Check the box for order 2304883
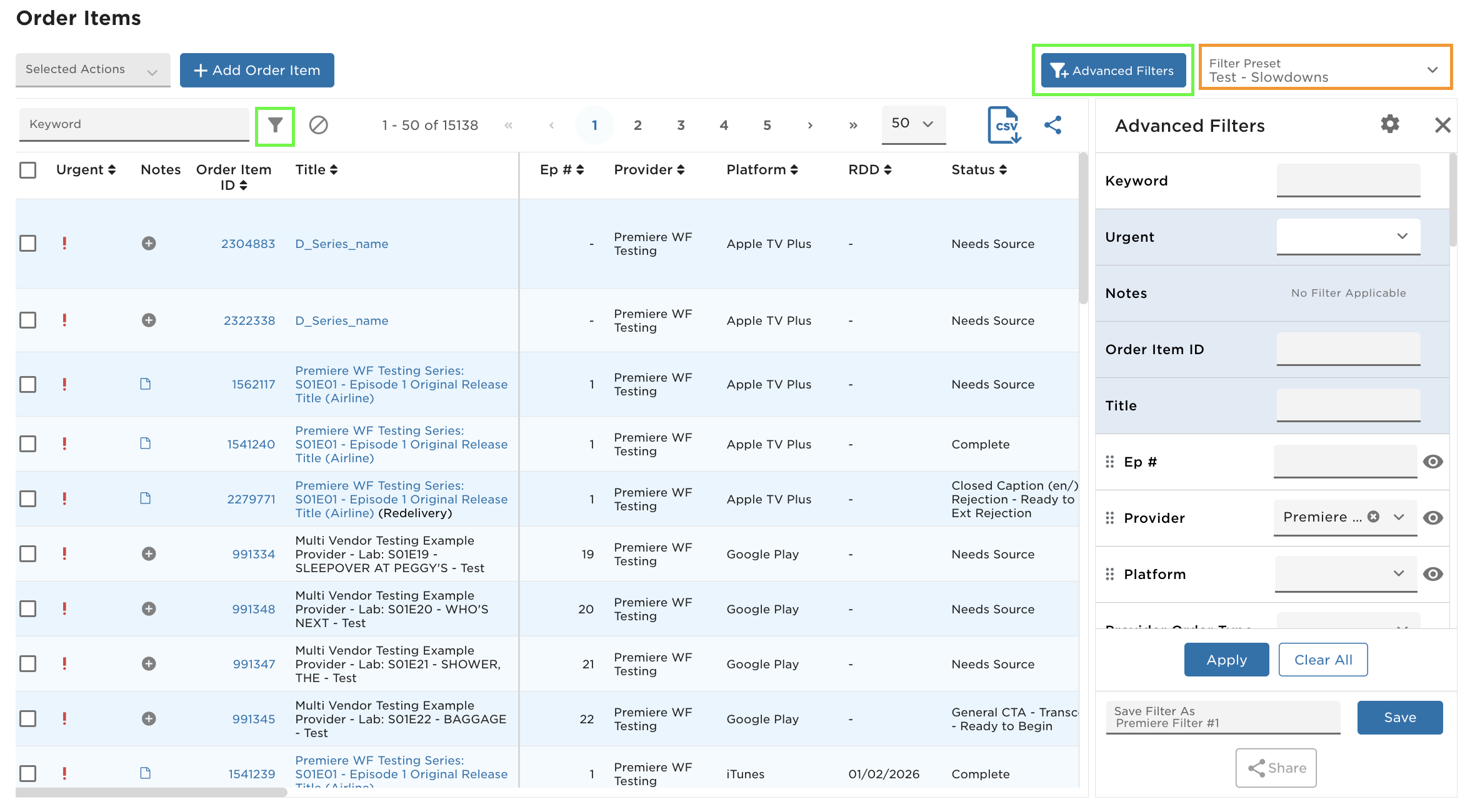1465x812 pixels. coord(28,244)
